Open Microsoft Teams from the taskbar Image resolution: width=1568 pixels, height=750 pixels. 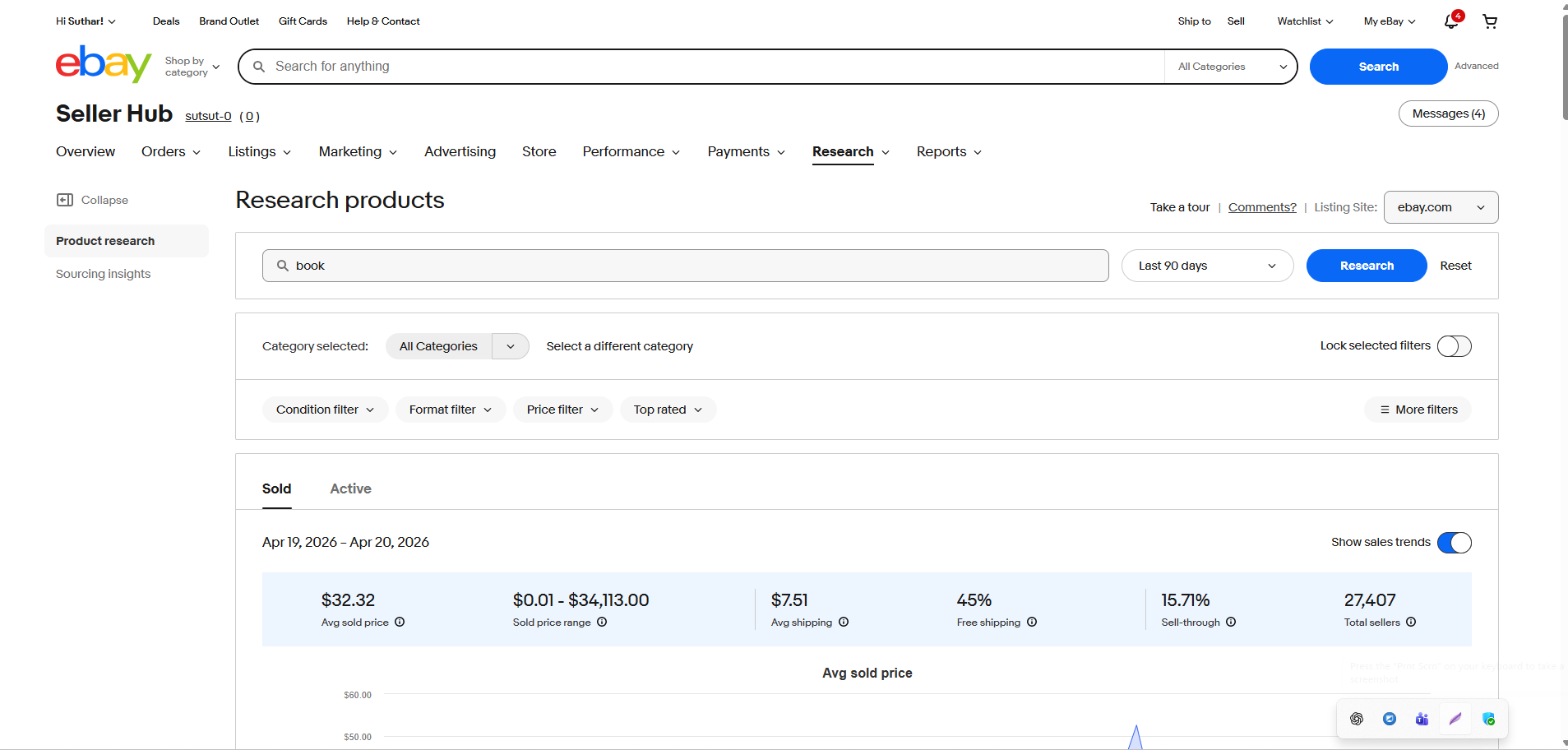coord(1422,719)
